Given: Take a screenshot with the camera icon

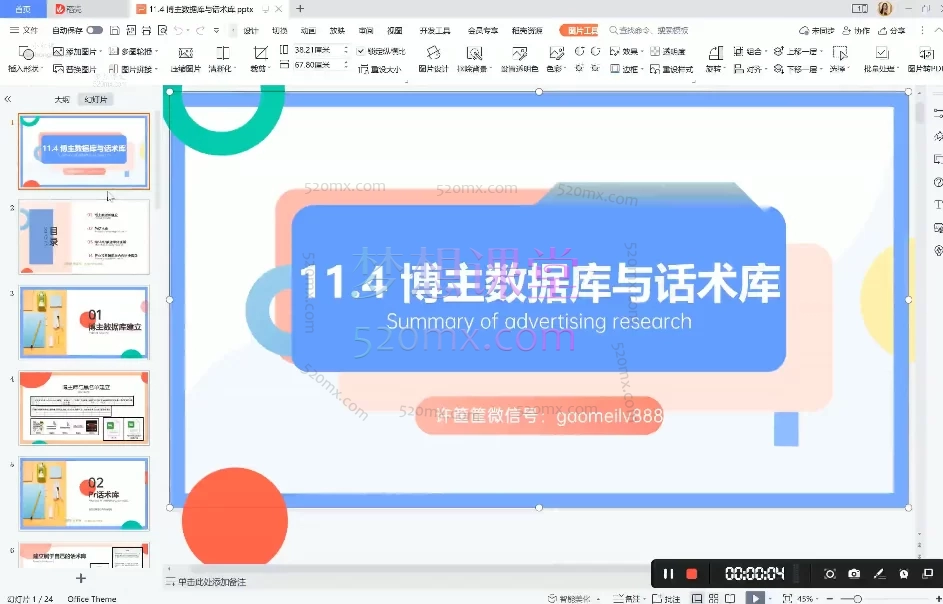Looking at the screenshot, I should point(854,574).
